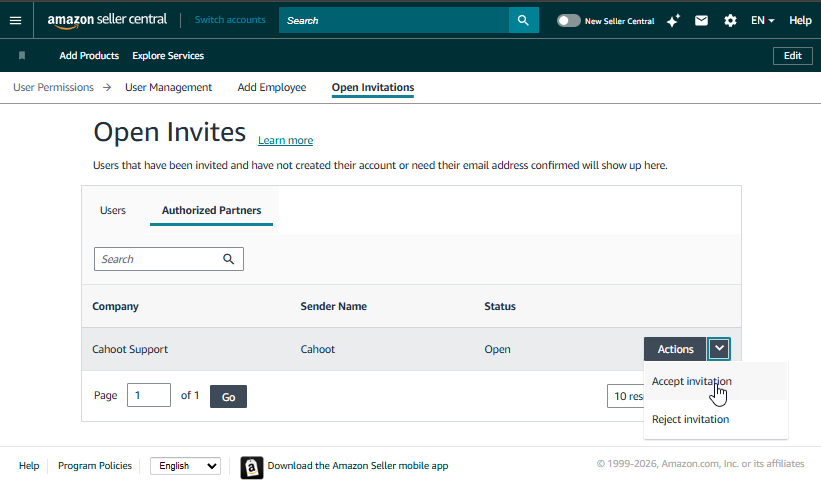Click Add Products in the navbar

pos(89,55)
